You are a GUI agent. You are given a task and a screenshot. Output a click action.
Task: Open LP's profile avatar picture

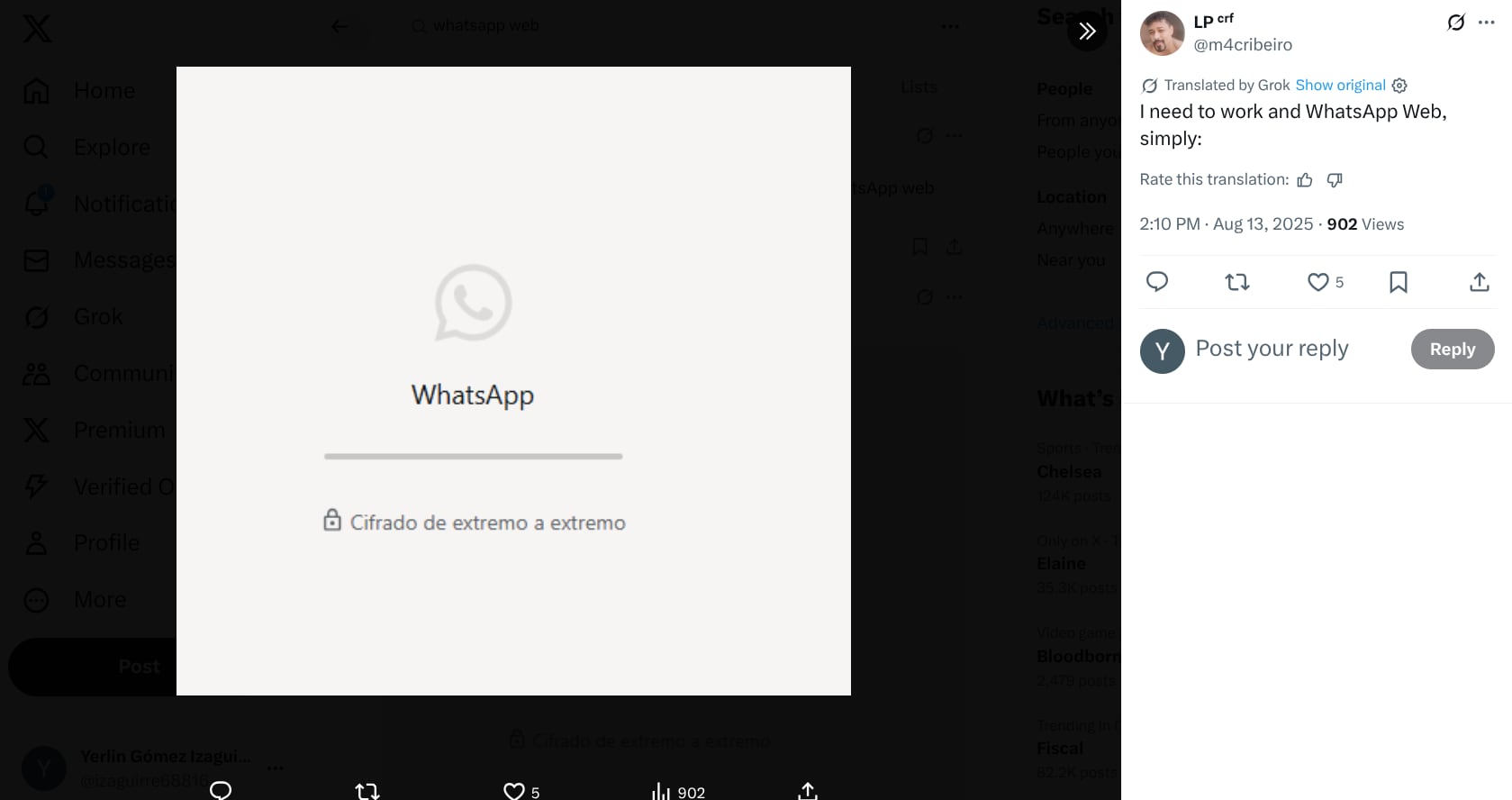pyautogui.click(x=1162, y=33)
